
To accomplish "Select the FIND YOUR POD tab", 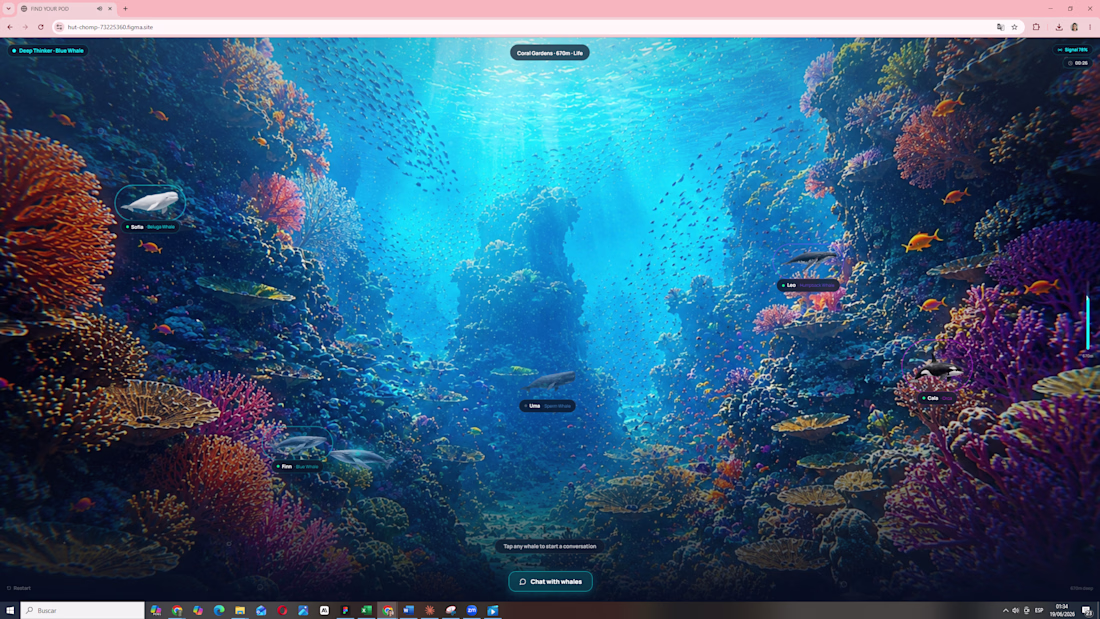I will click(x=67, y=8).
